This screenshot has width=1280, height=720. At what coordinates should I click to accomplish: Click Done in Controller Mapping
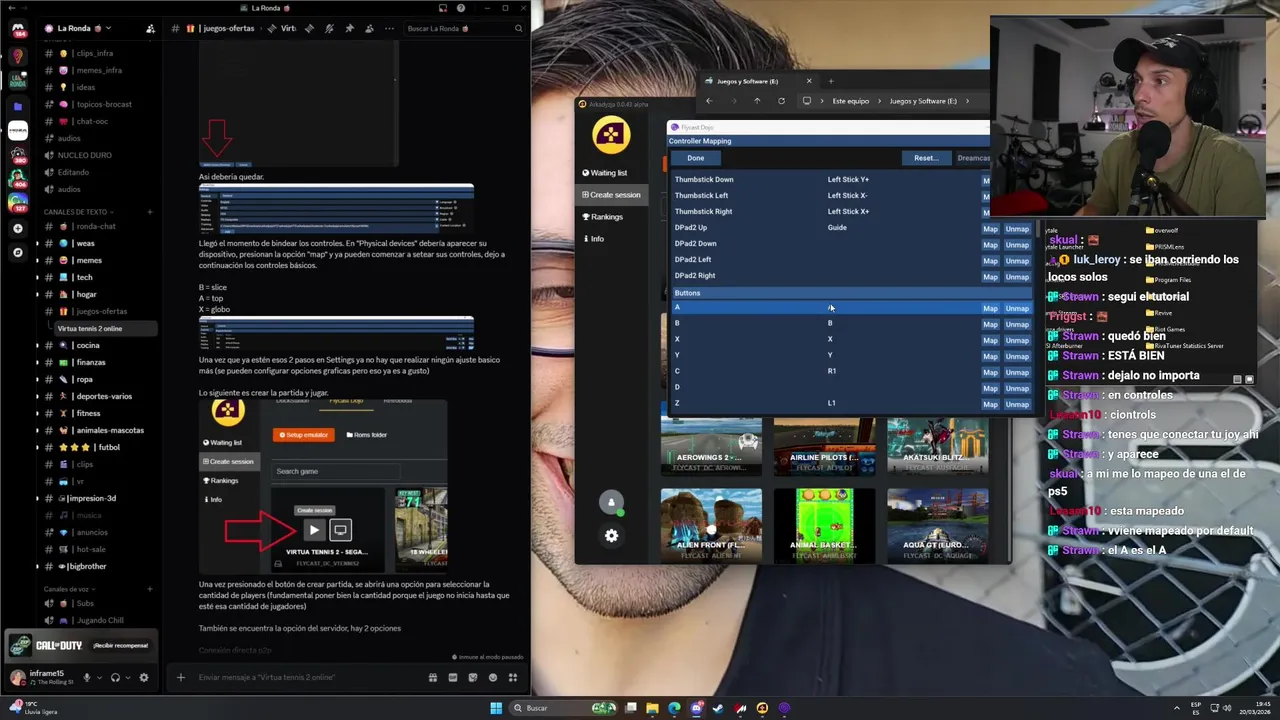[x=696, y=158]
